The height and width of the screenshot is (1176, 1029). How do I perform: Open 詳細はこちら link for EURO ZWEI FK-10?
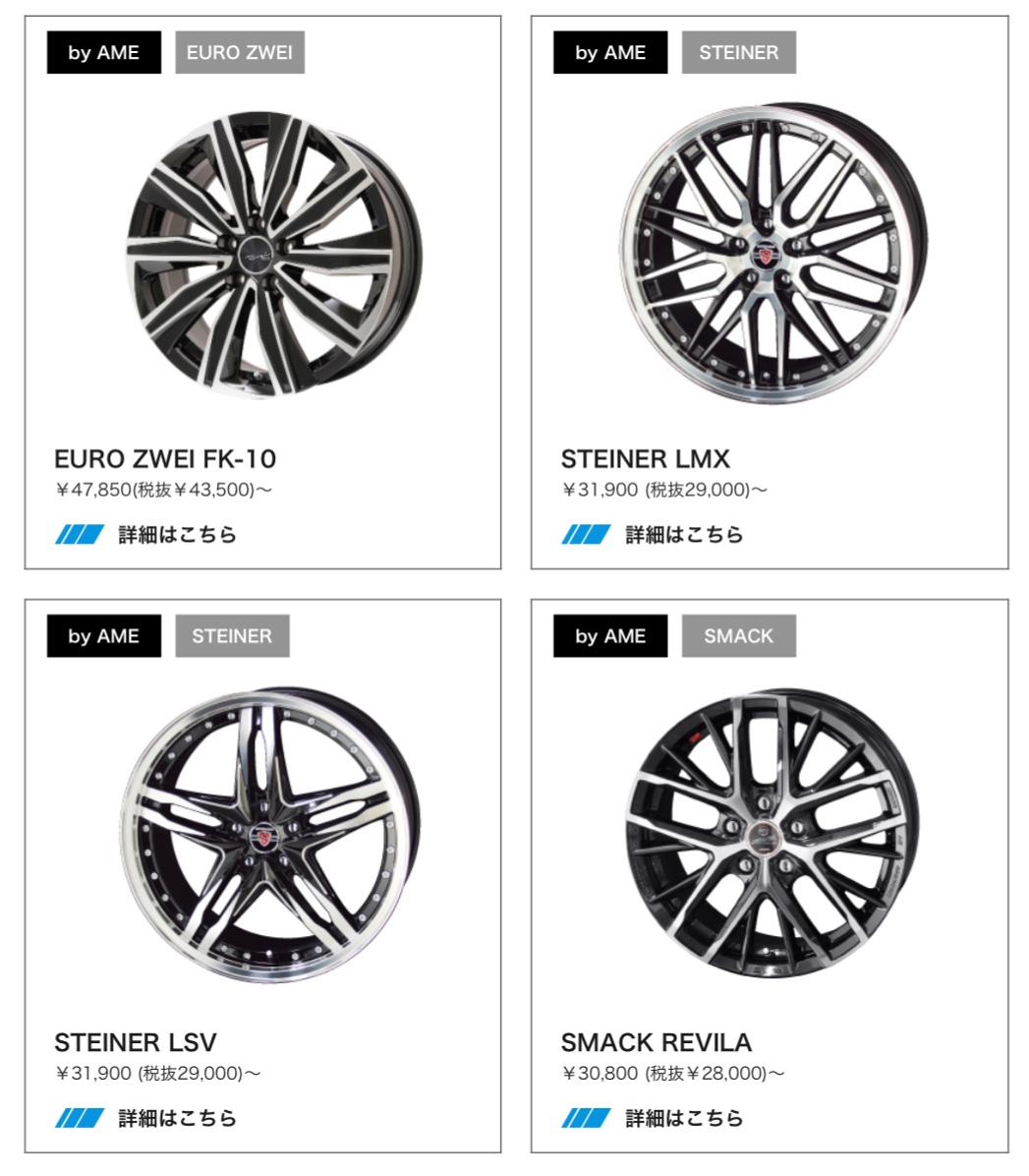coord(178,534)
